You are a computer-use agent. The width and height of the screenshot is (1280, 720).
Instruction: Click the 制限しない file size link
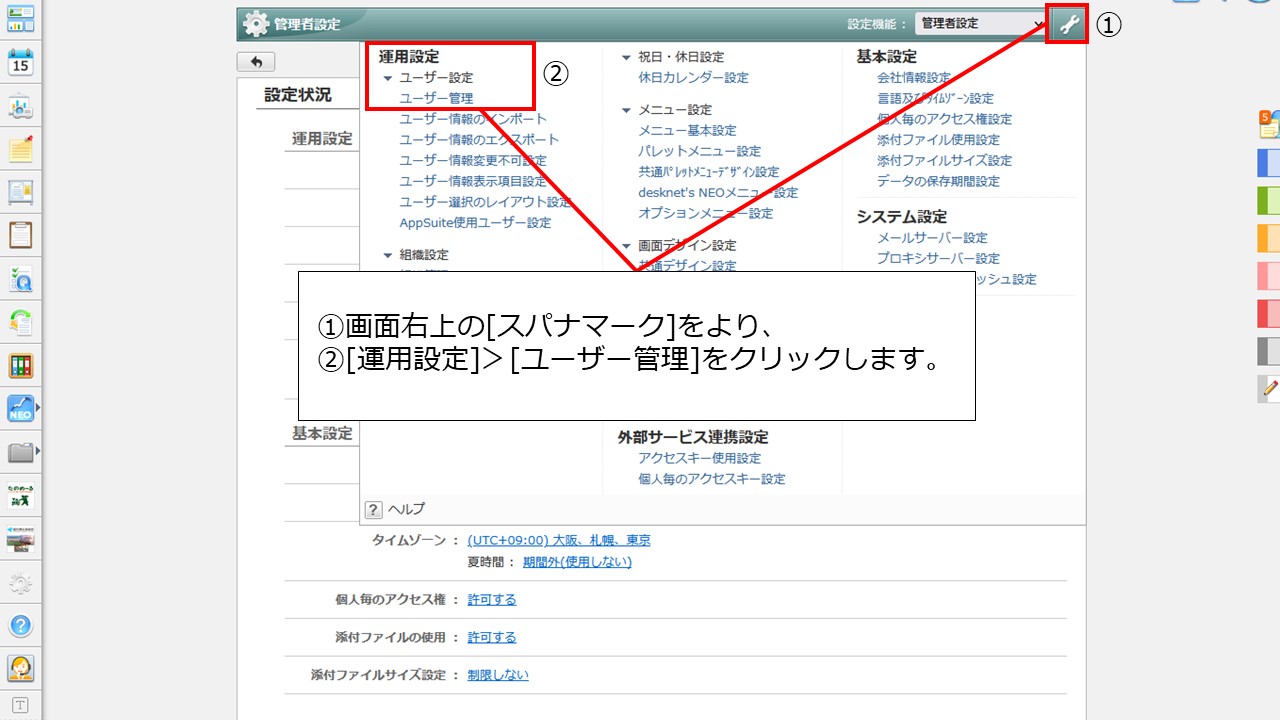pyautogui.click(x=498, y=675)
